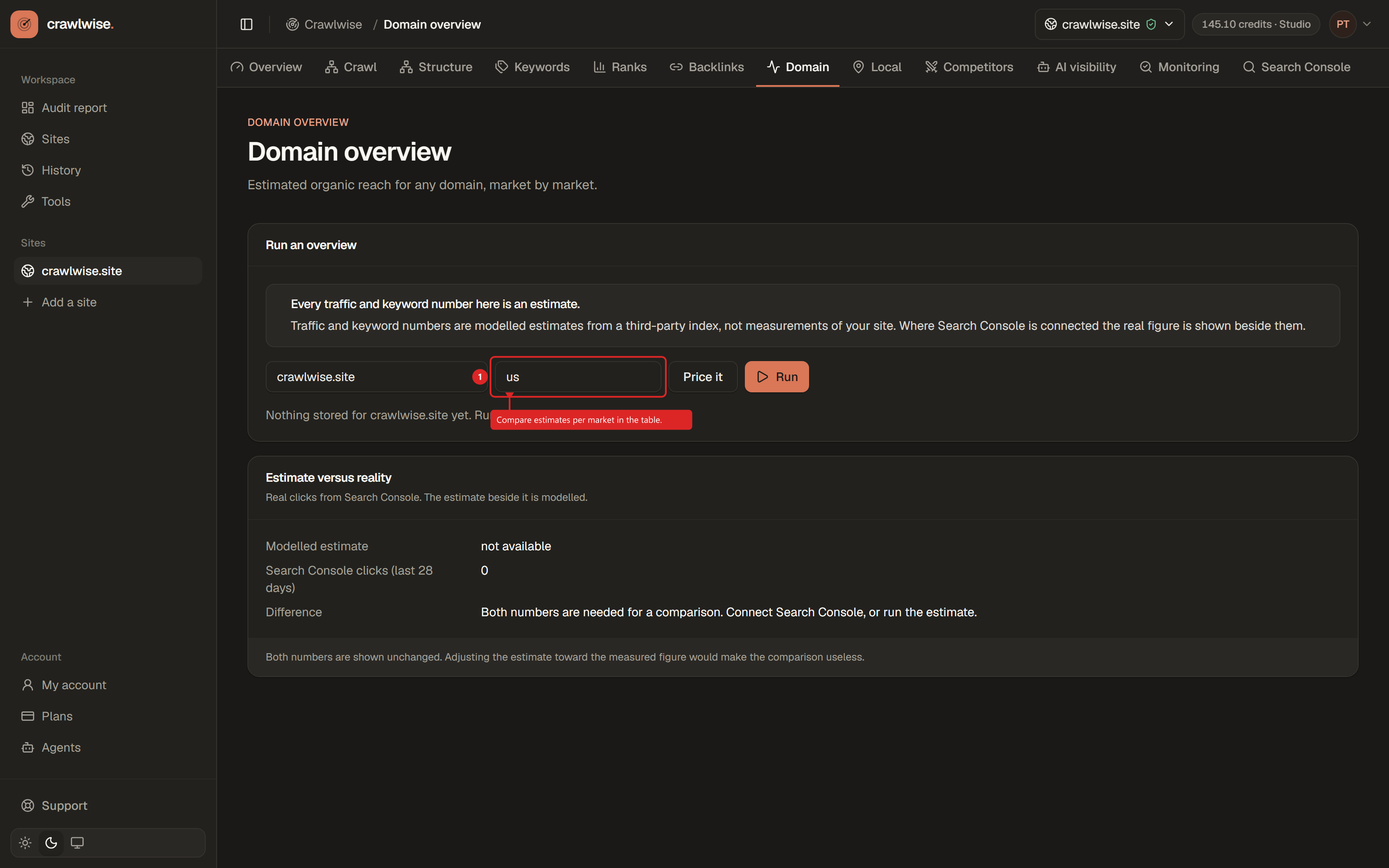Select crawlwise.site in the sidebar Sites list

[x=108, y=271]
